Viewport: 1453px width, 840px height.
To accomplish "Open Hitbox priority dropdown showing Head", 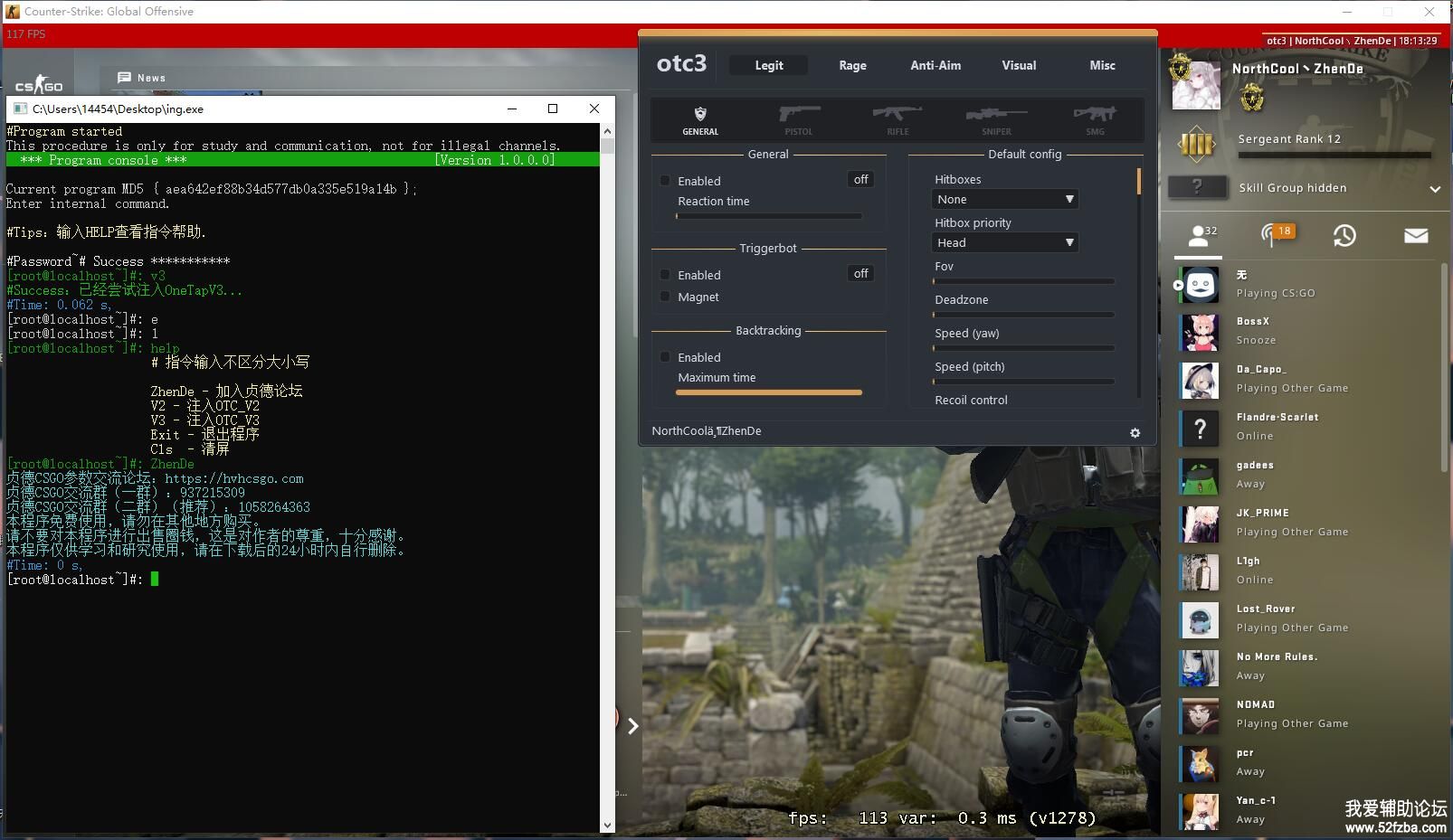I will 1004,242.
